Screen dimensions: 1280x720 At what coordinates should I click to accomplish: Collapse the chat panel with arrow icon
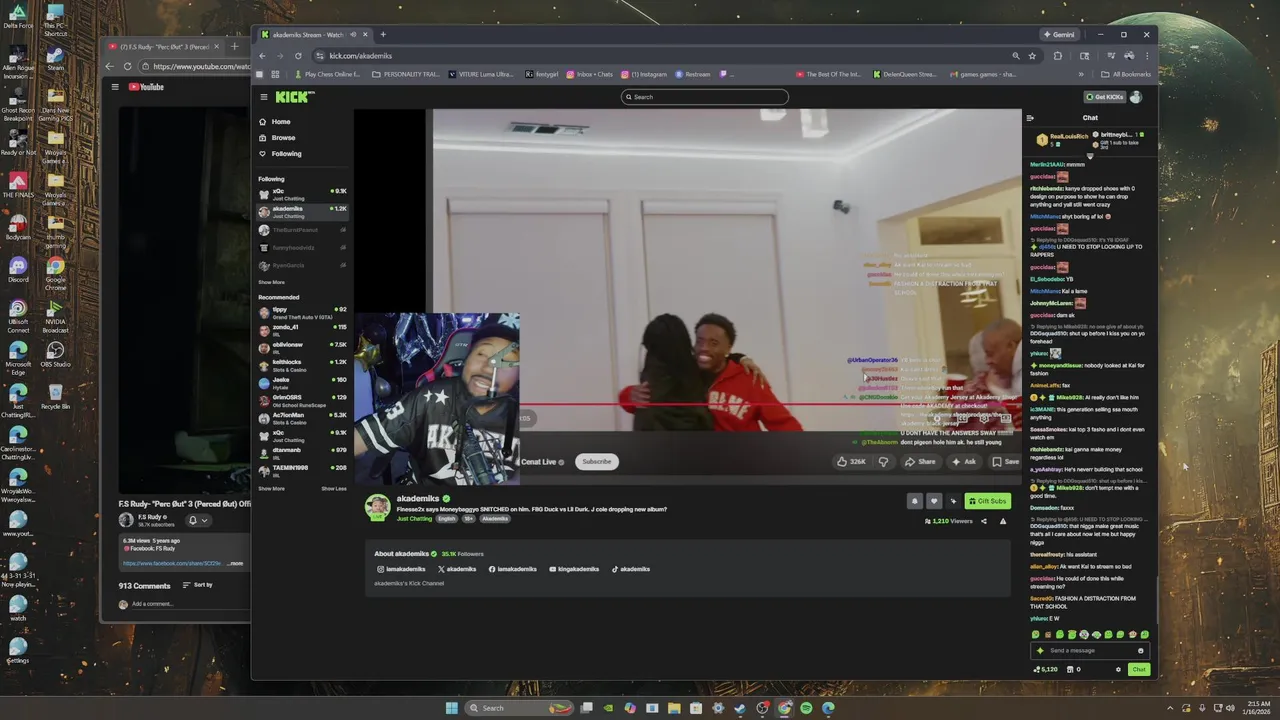tap(1030, 118)
